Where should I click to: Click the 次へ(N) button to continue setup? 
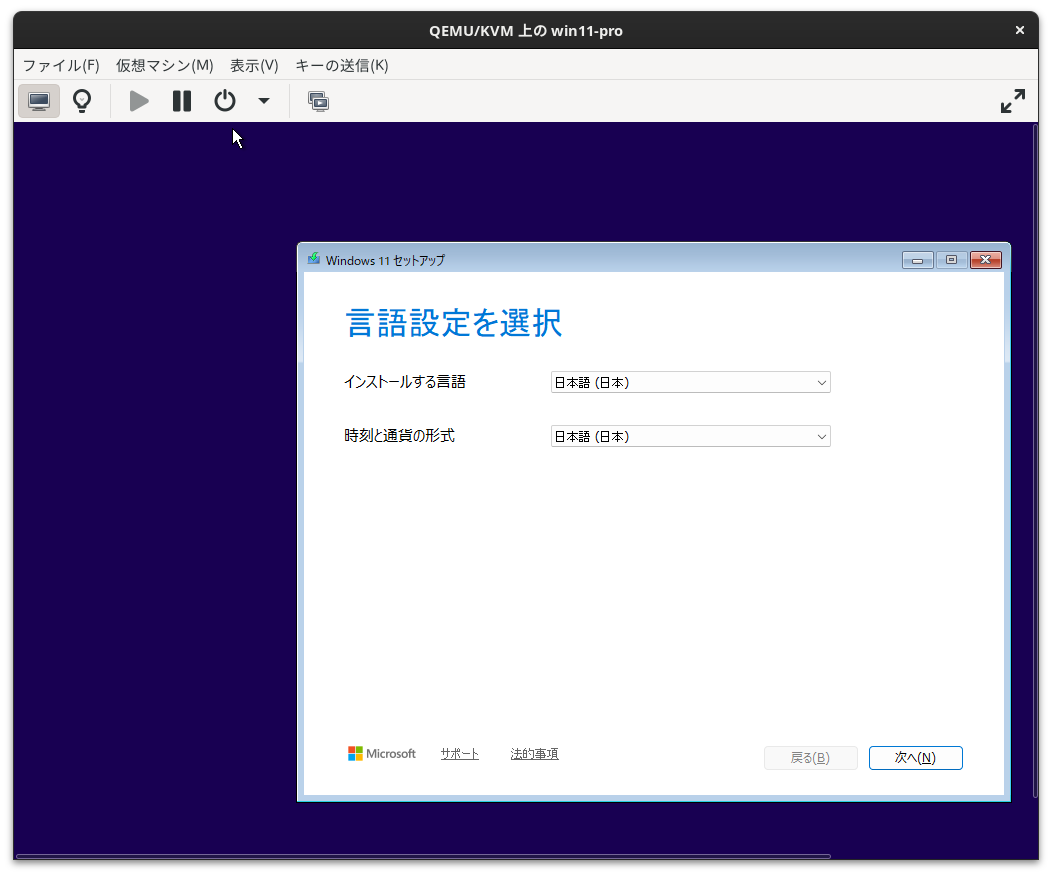coord(915,757)
